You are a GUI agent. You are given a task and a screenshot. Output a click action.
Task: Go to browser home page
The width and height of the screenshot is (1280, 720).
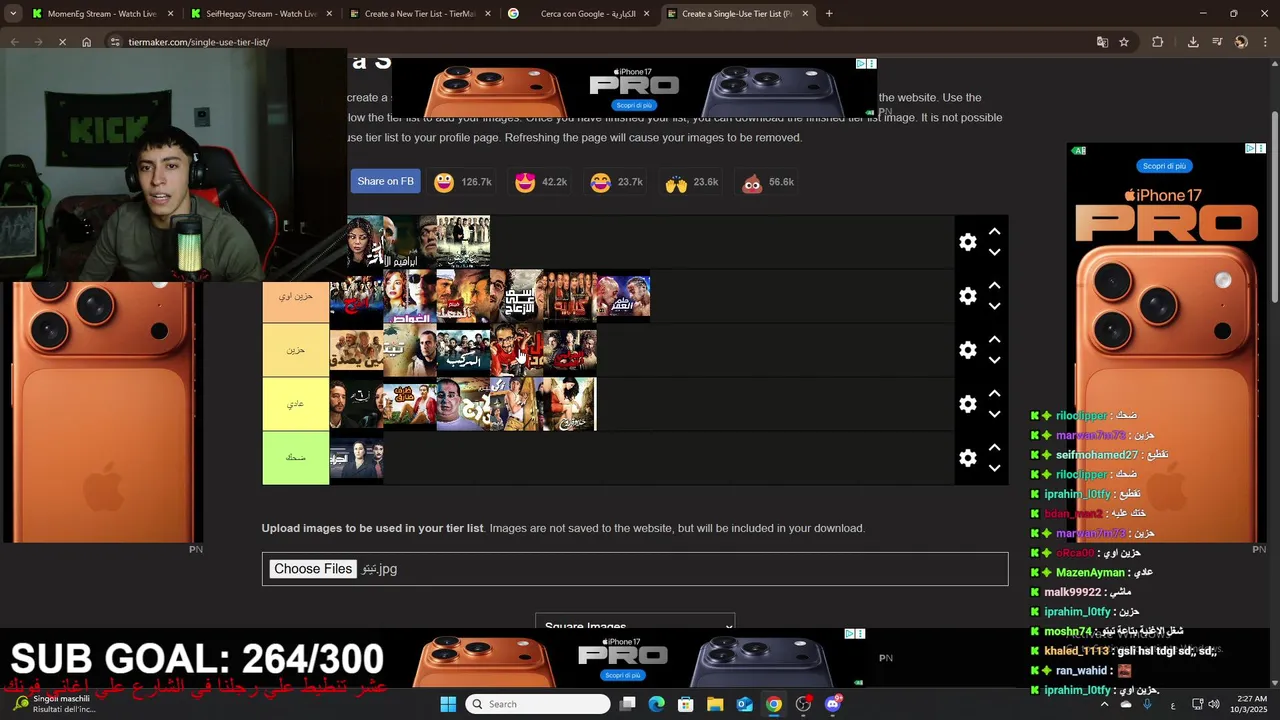coord(87,42)
